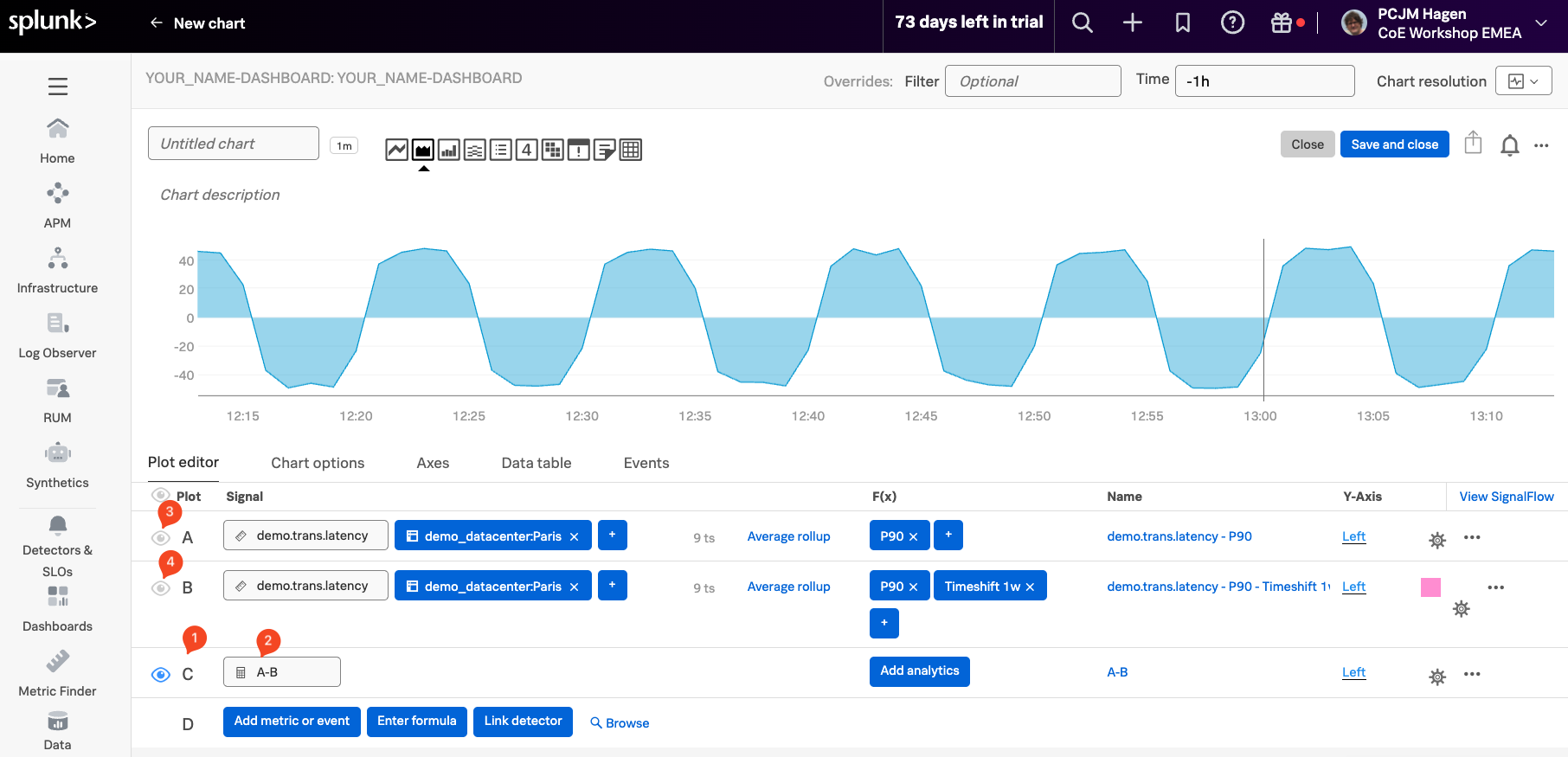Switch to the Chart options tab

pos(318,463)
